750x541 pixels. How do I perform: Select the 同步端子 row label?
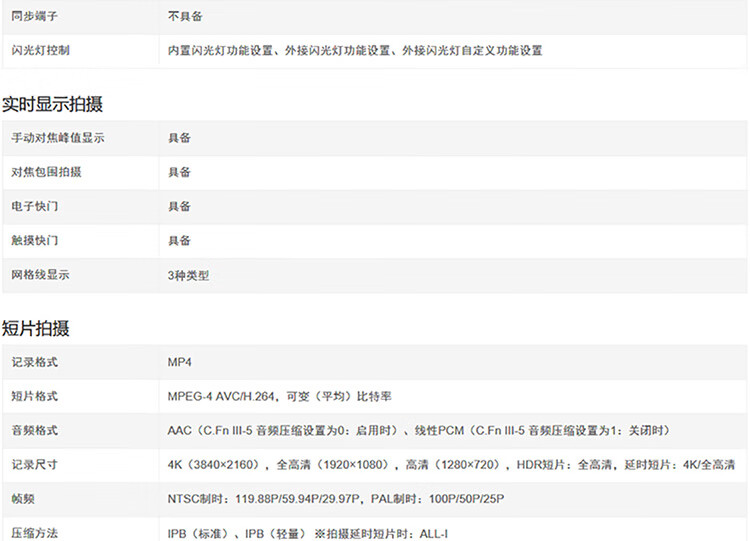pyautogui.click(x=35, y=16)
